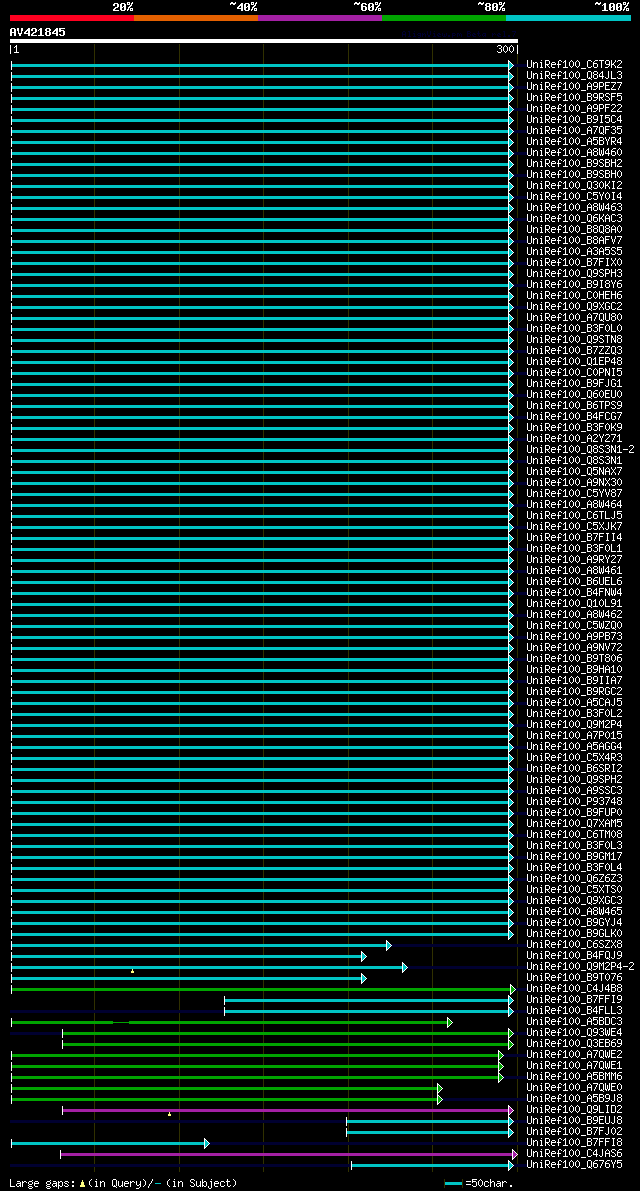The image size is (640, 1191).
Task: Select the UniRef100_A9RY27 label
Action: [x=574, y=560]
